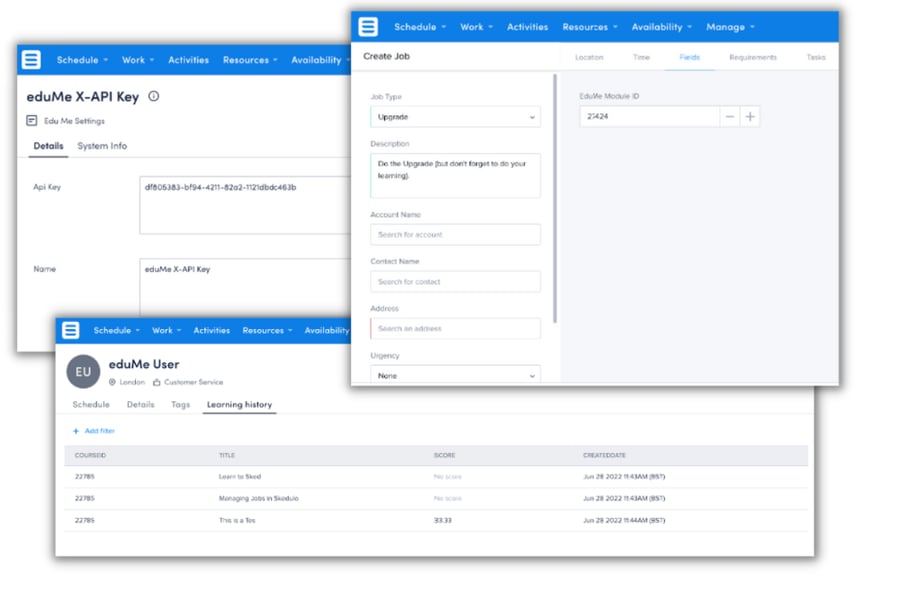Viewport: 900px width, 600px height.
Task: Focus the Address search field
Action: (x=455, y=328)
